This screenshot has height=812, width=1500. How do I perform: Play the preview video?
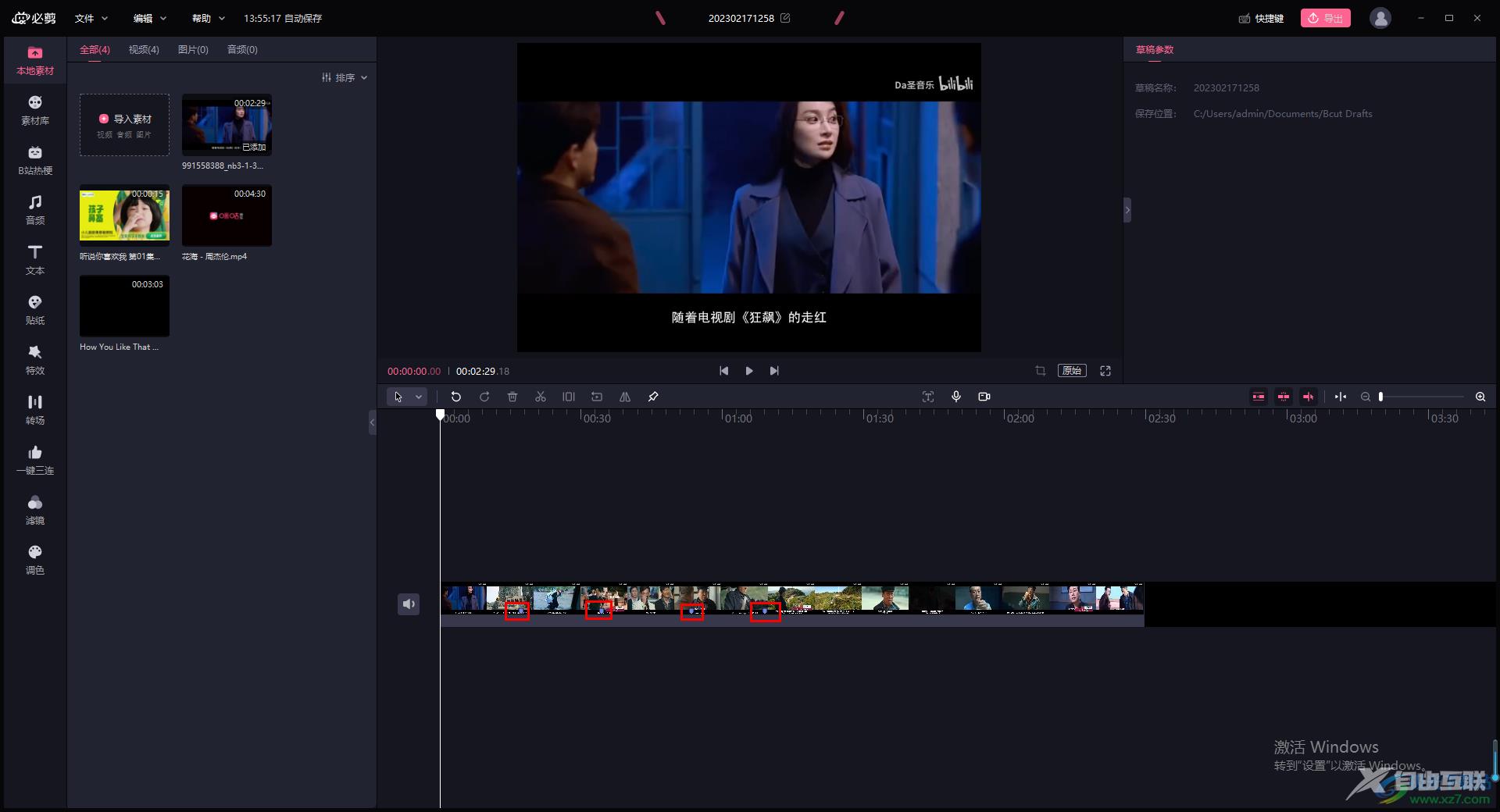click(x=749, y=371)
